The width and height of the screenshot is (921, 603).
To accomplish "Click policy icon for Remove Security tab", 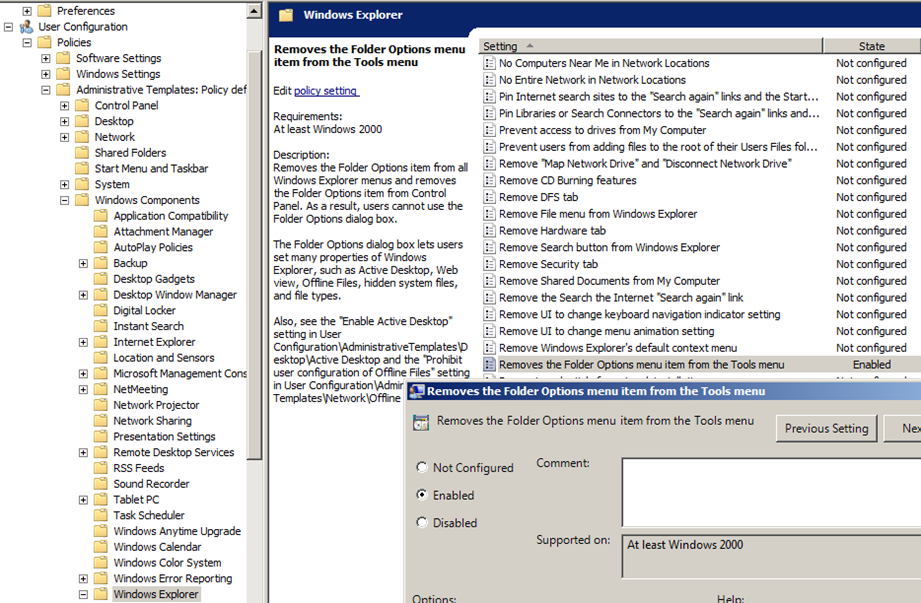I will click(489, 264).
